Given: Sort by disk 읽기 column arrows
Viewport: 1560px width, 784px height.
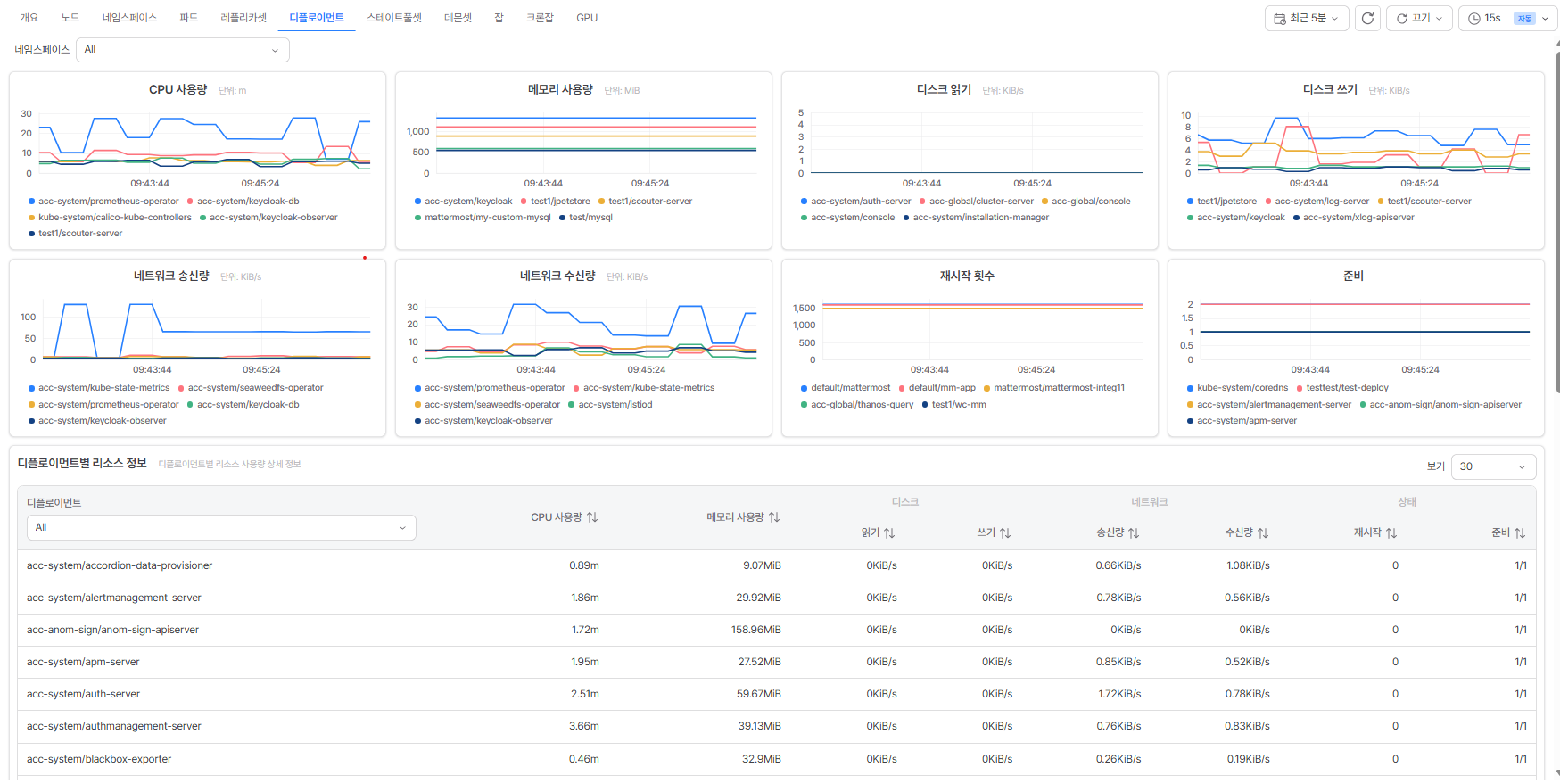Looking at the screenshot, I should (889, 532).
